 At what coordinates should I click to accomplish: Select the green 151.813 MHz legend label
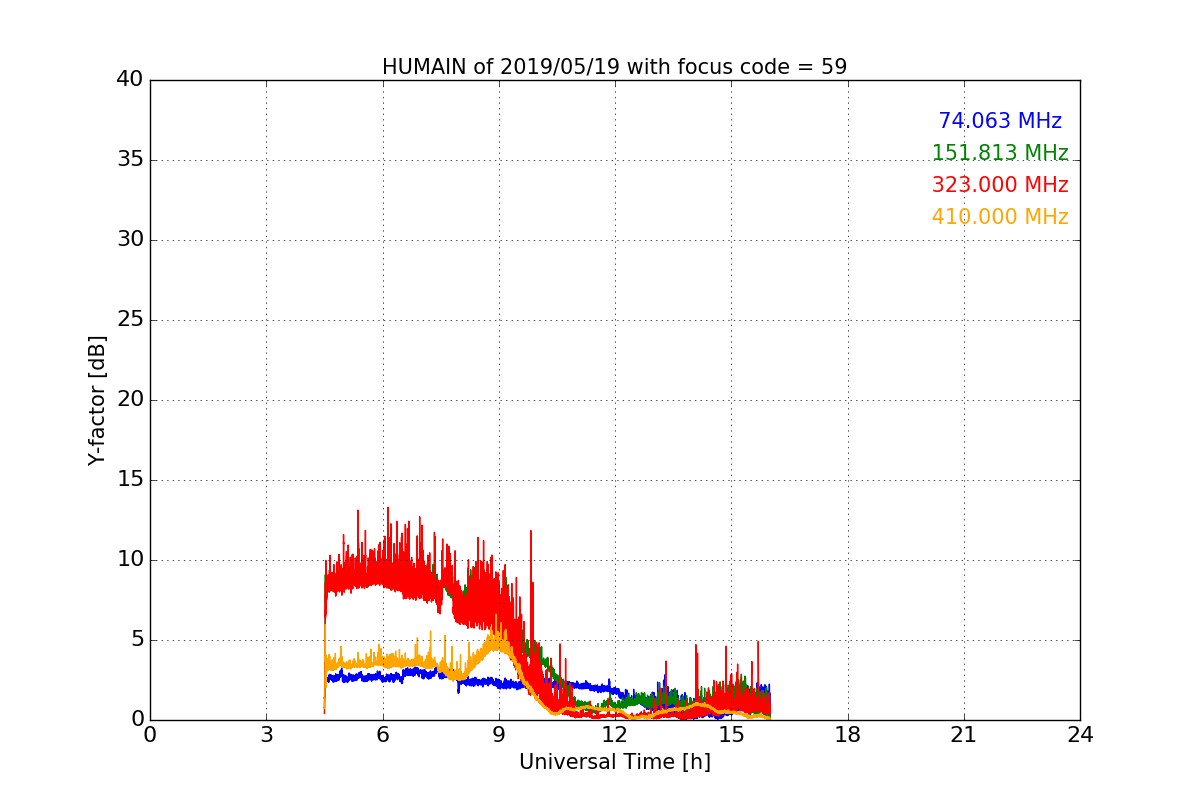[1000, 153]
